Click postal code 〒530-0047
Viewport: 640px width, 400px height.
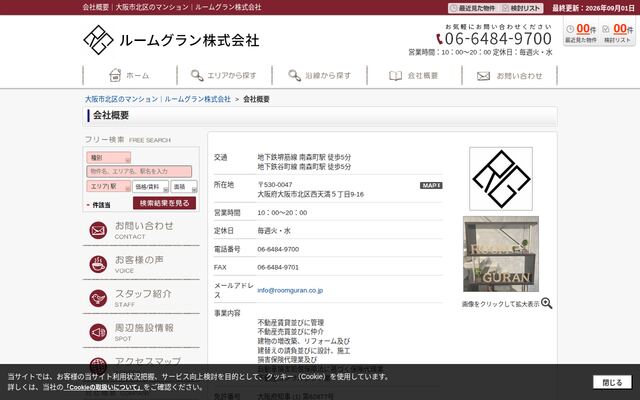[275, 184]
